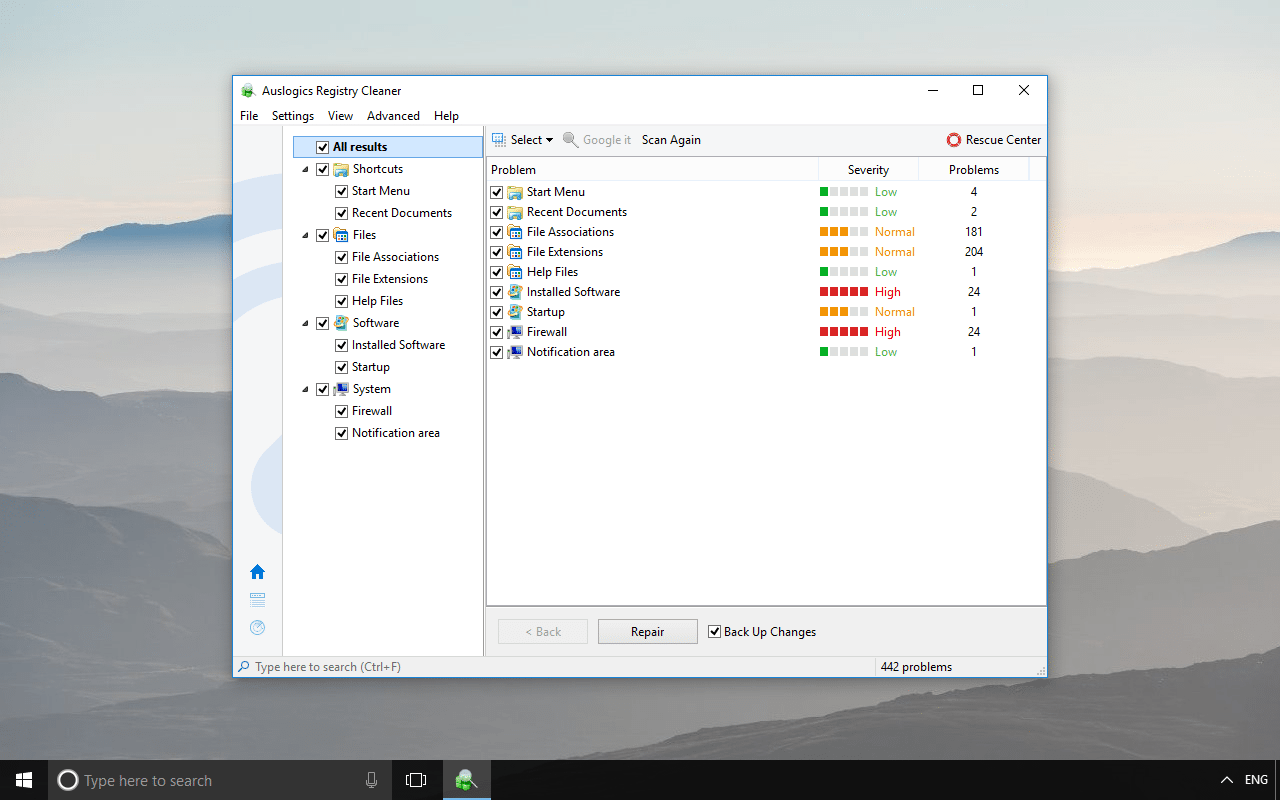The image size is (1280, 800).
Task: Uncheck the Firewall row checkbox in results list
Action: pos(497,332)
